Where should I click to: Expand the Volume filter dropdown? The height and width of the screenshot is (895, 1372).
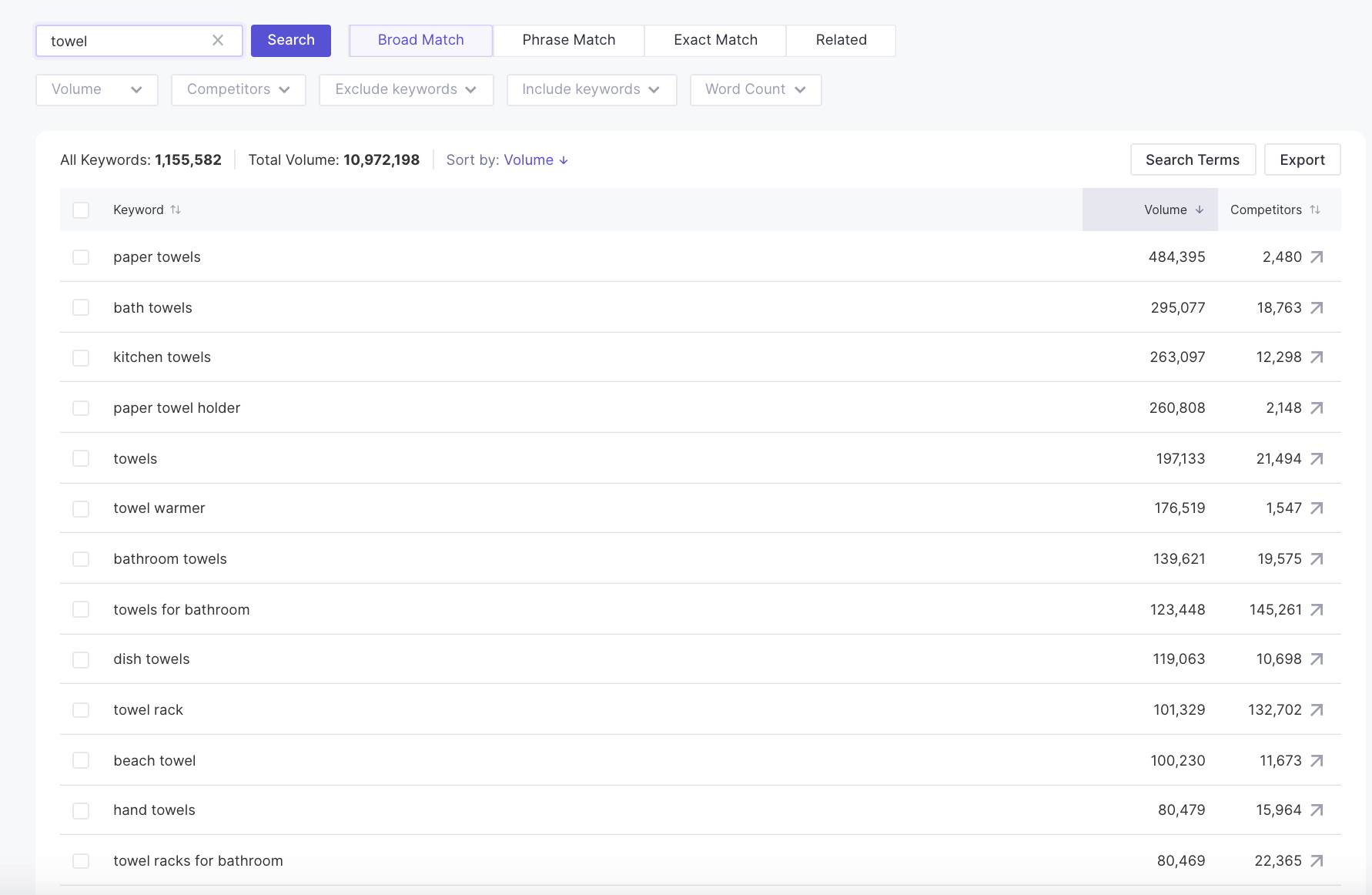click(97, 90)
